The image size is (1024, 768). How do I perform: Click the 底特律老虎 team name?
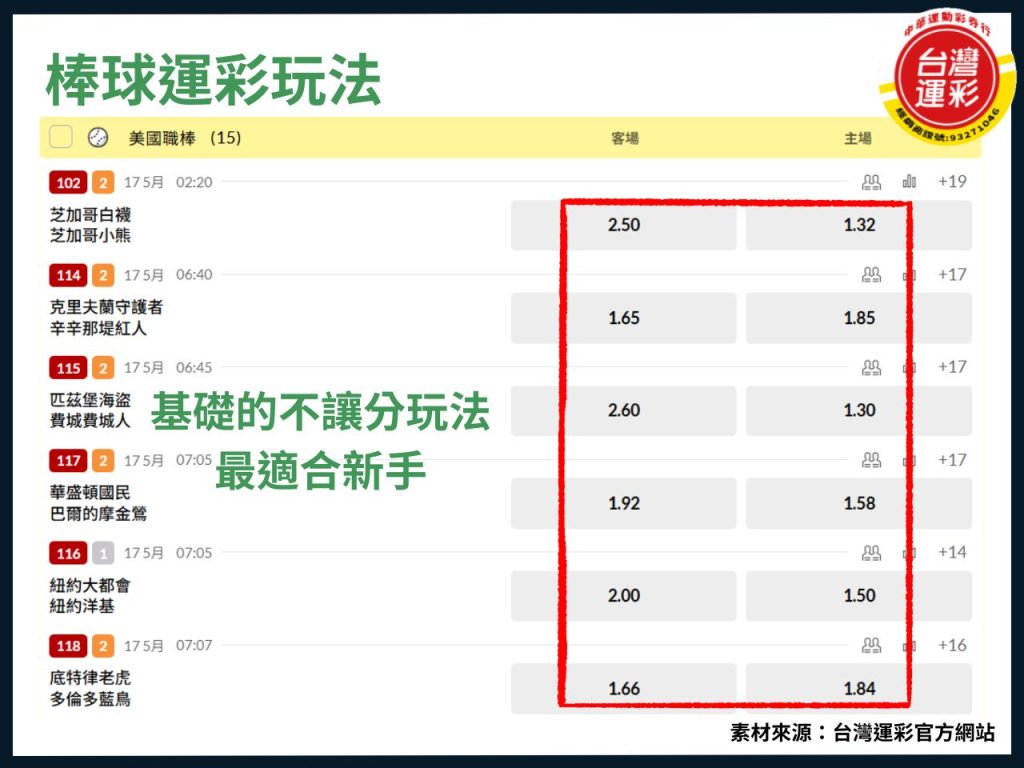[90, 679]
